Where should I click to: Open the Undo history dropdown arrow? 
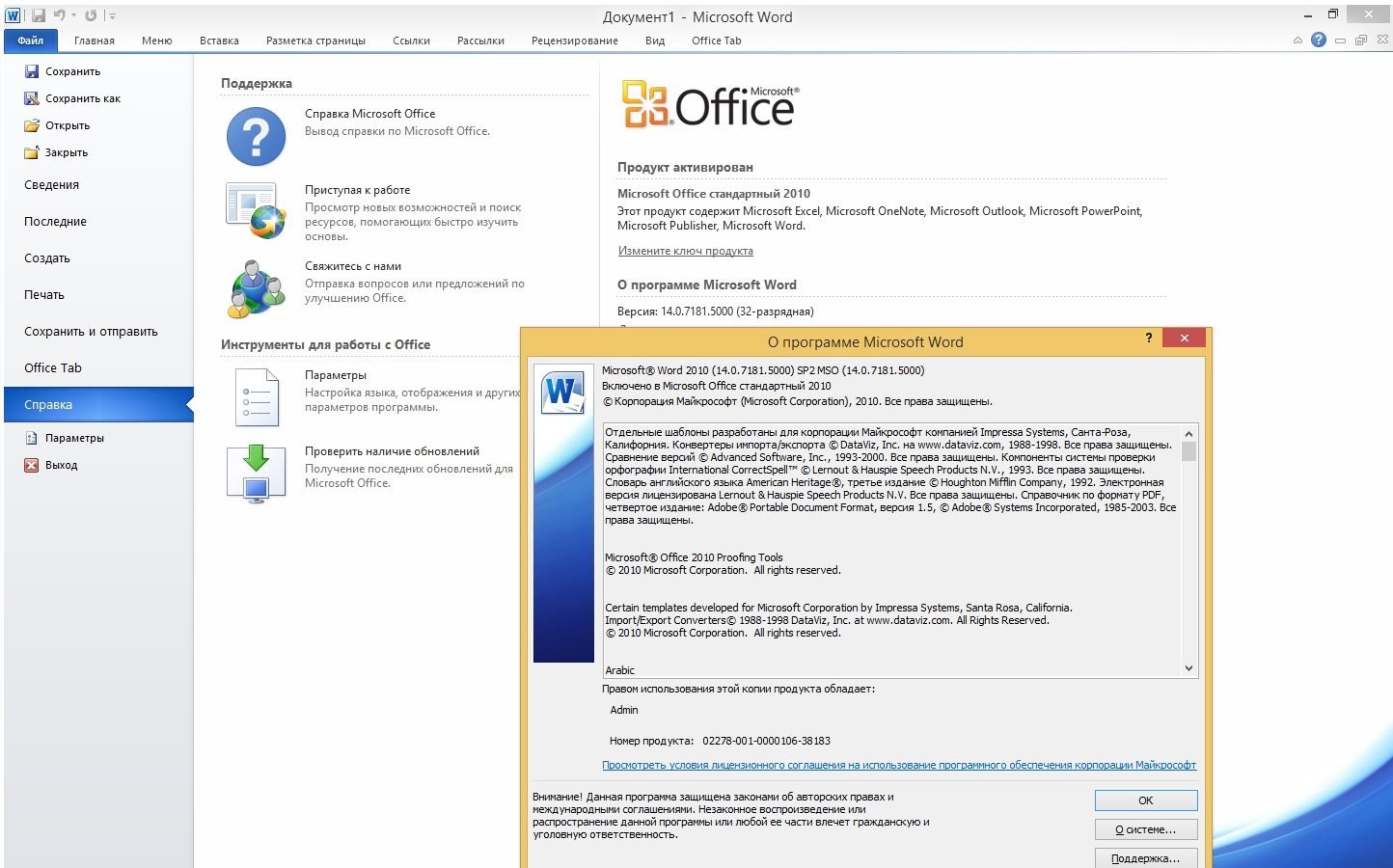[x=73, y=15]
